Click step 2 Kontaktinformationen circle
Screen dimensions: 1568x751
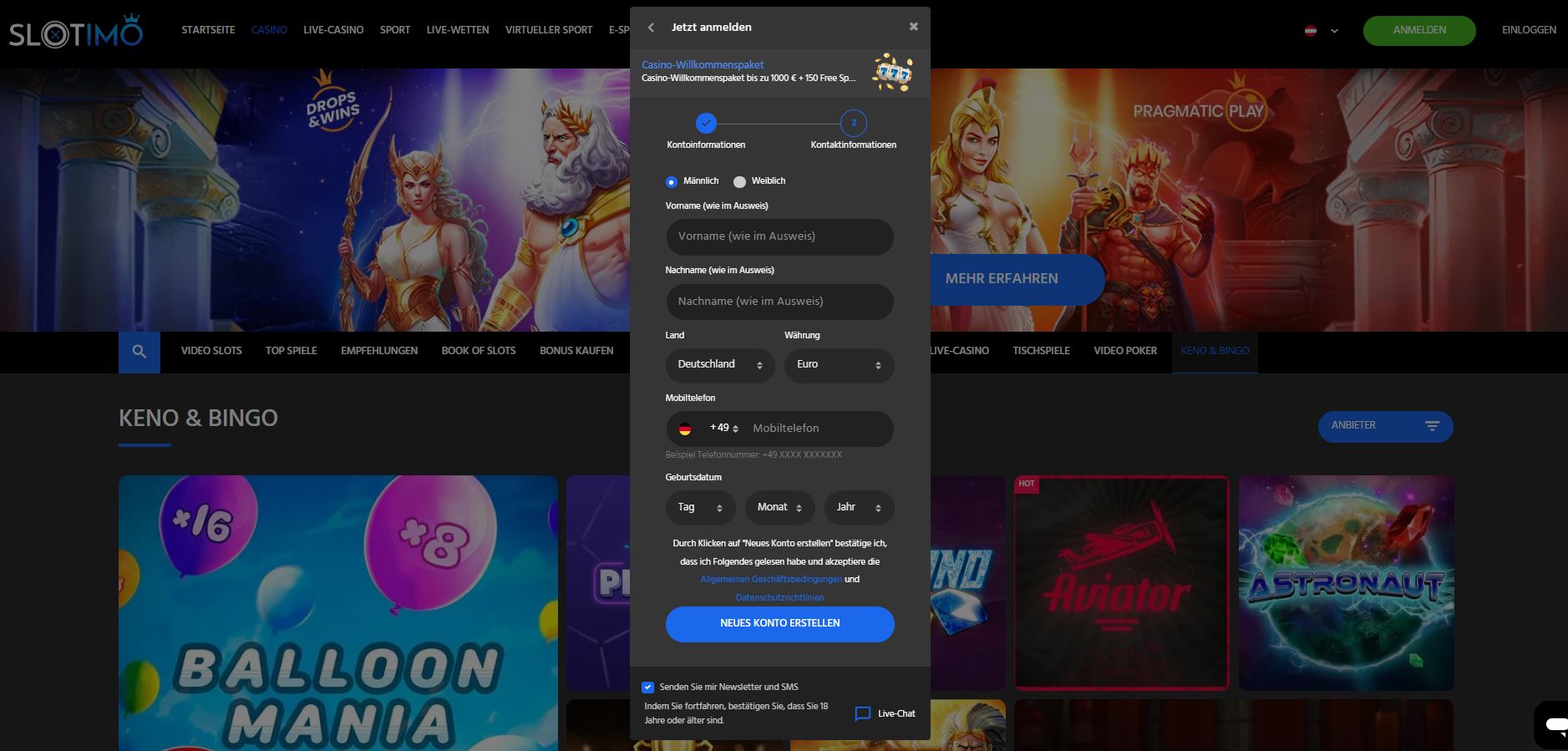(x=853, y=124)
